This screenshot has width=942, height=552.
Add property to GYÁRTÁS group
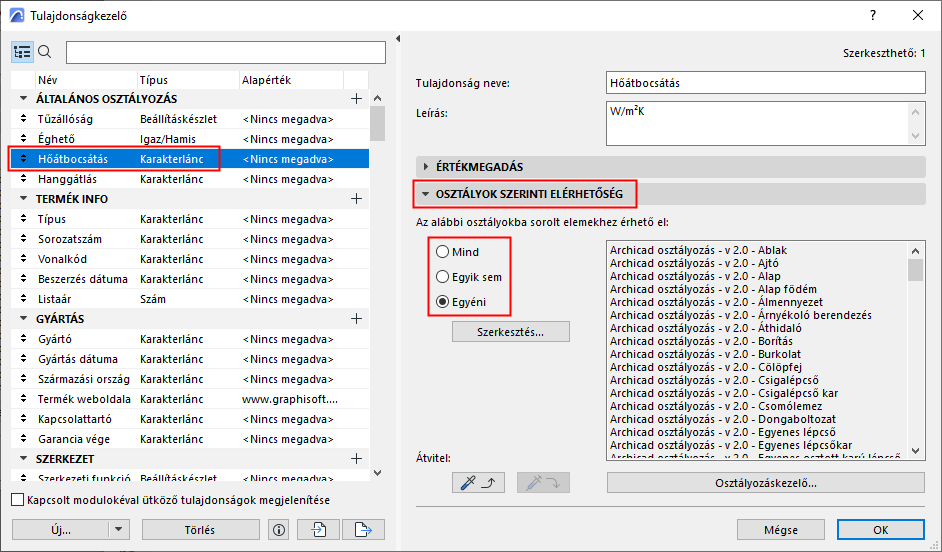coord(356,318)
